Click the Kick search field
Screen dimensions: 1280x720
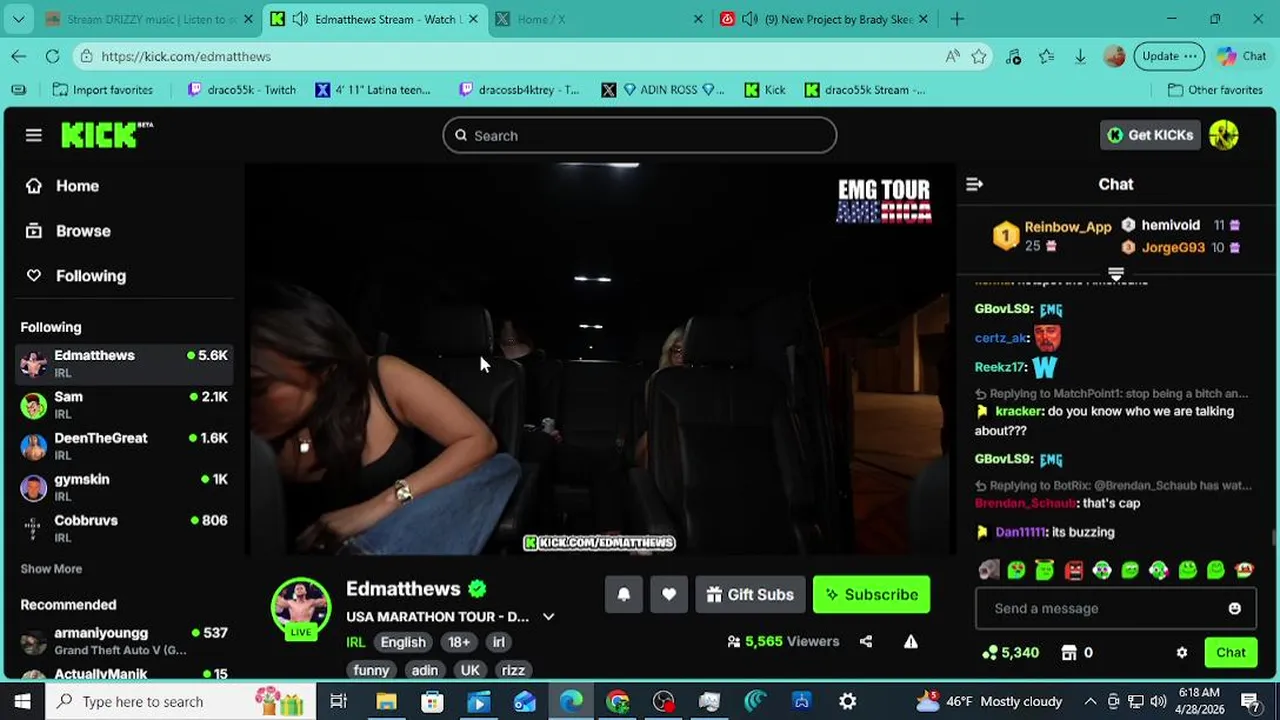coord(640,135)
